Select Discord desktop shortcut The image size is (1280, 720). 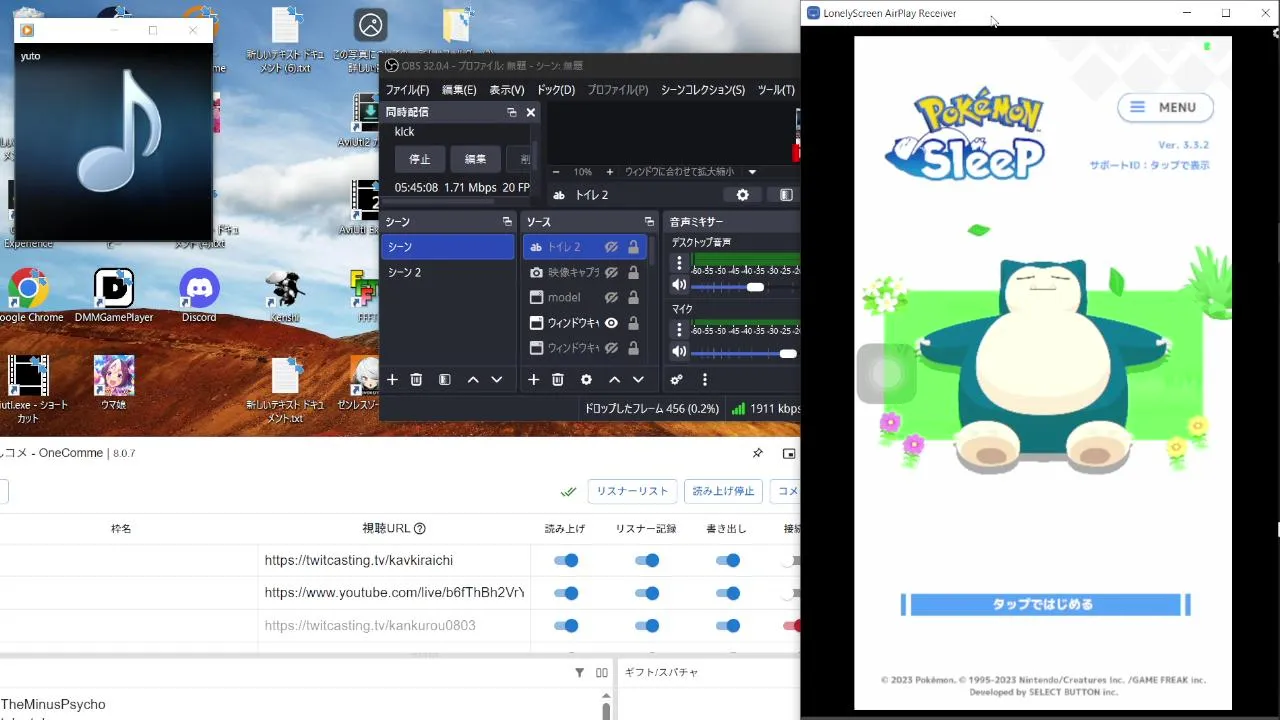tap(199, 296)
